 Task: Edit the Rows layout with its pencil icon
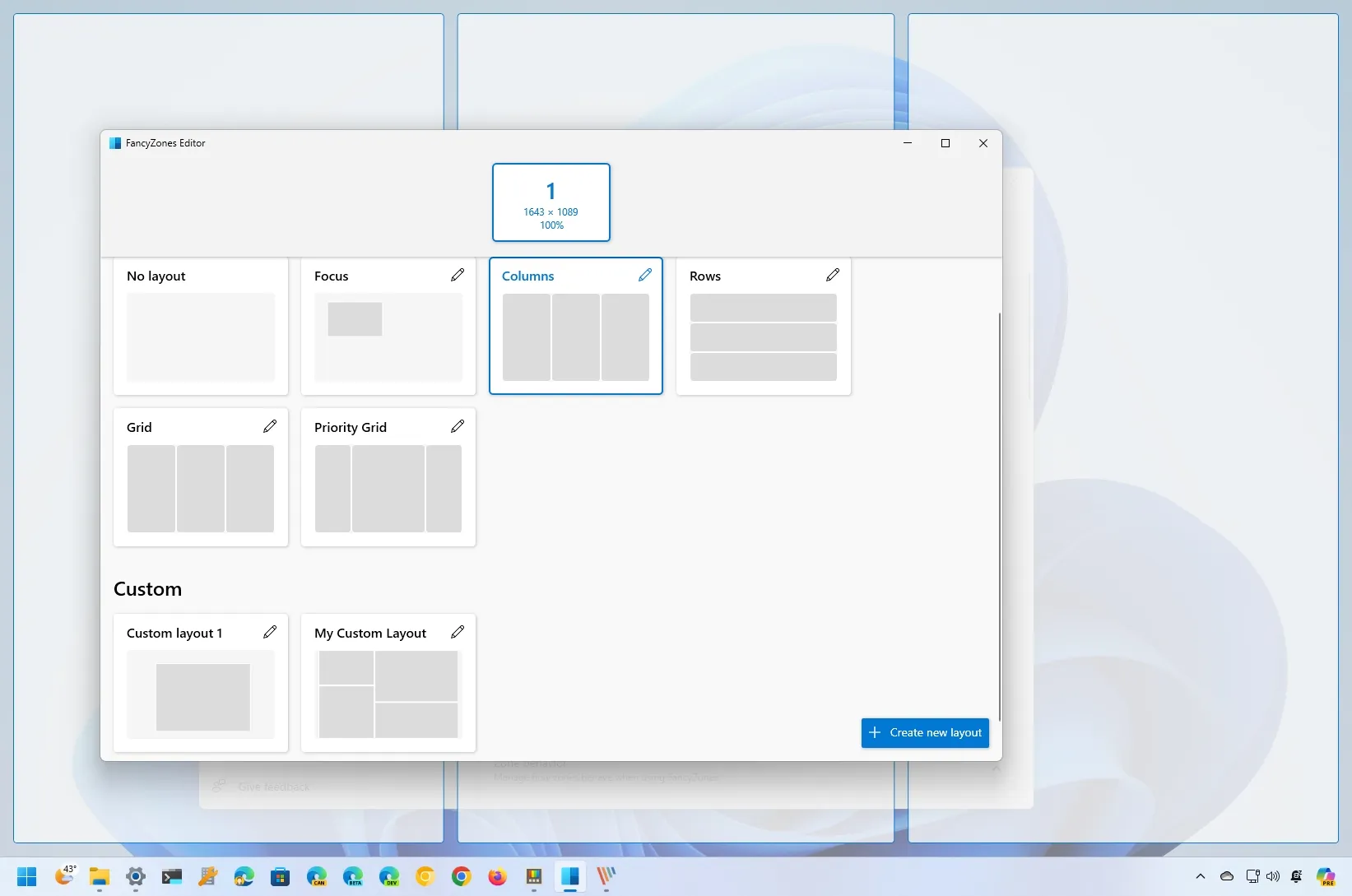pos(832,275)
